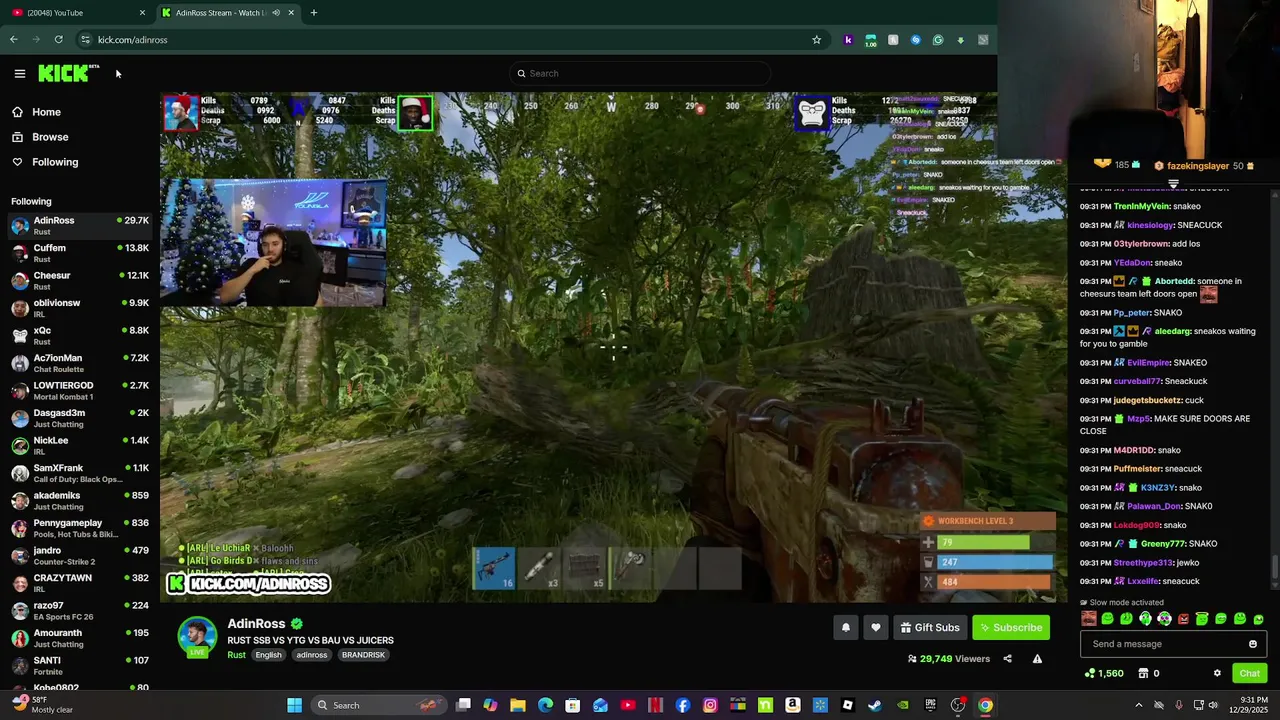Select the headphones green emote in chat row
The image size is (1280, 720).
click(1146, 619)
